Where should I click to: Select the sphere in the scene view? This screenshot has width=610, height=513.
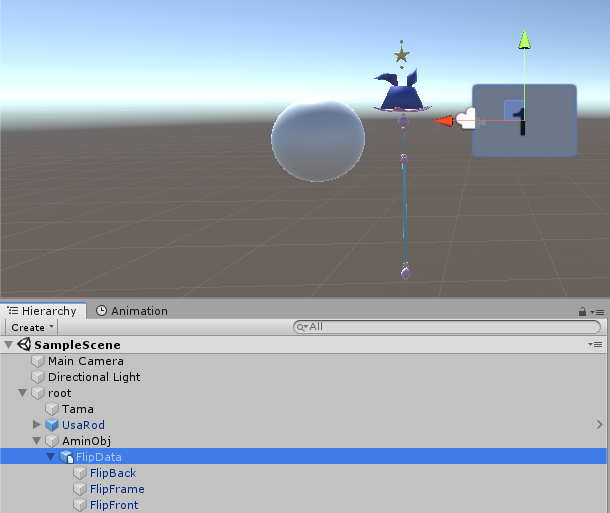pos(318,140)
